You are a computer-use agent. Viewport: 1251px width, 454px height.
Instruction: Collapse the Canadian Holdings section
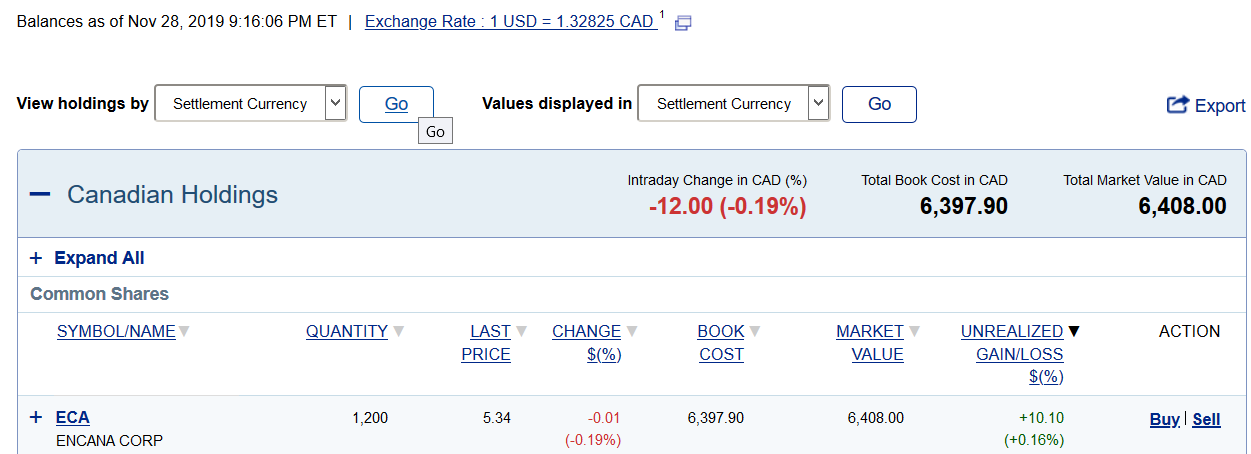[40, 194]
